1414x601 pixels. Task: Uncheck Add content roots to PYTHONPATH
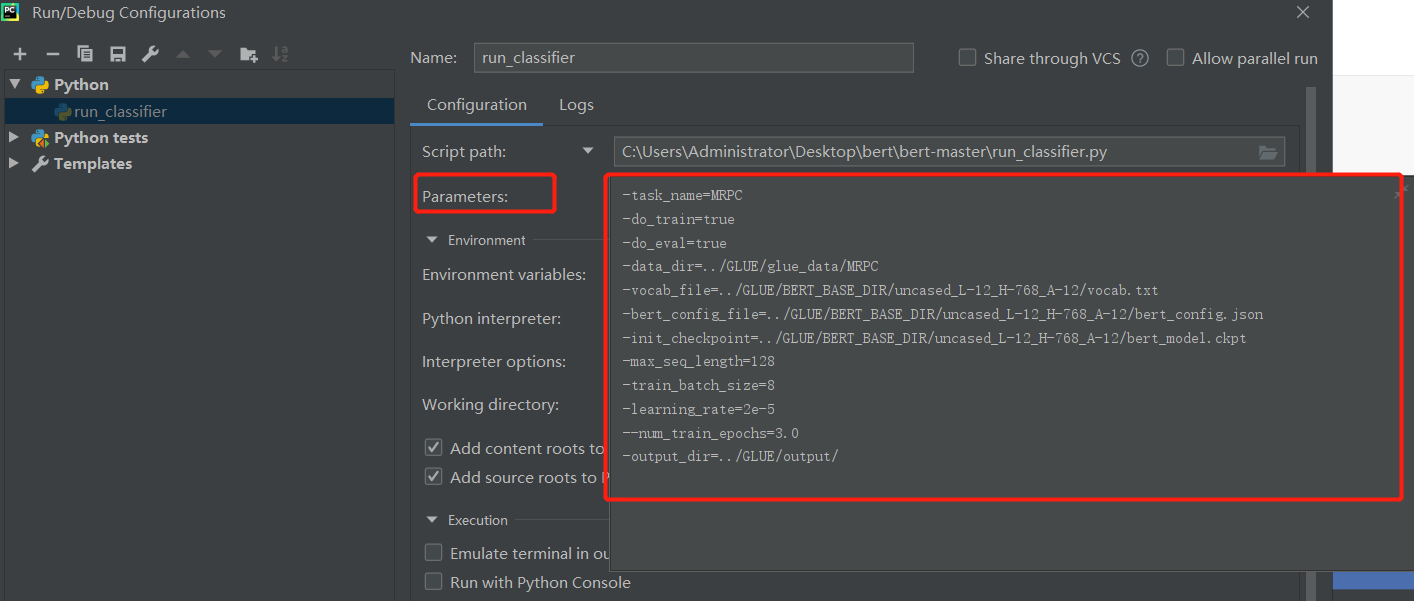pyautogui.click(x=433, y=447)
